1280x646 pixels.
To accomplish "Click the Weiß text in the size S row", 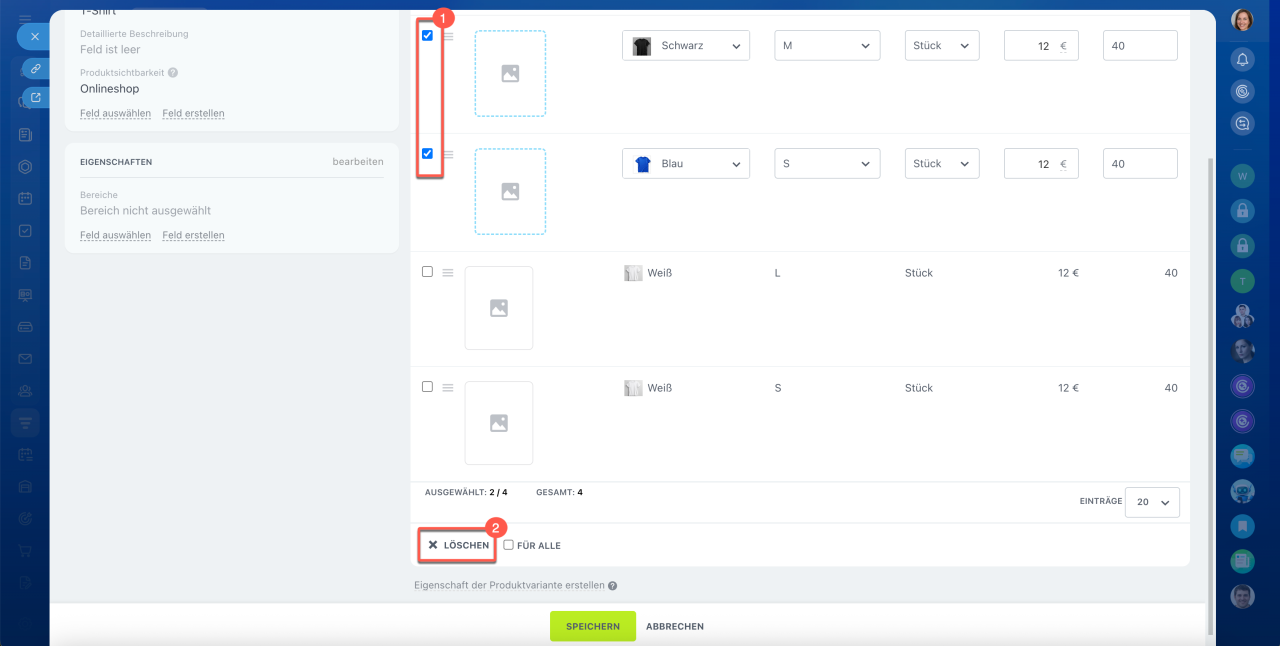I will [660, 388].
